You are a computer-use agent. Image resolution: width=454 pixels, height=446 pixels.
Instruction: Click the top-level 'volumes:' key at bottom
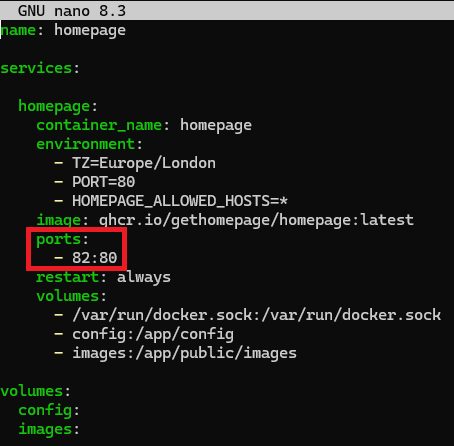[x=36, y=391]
